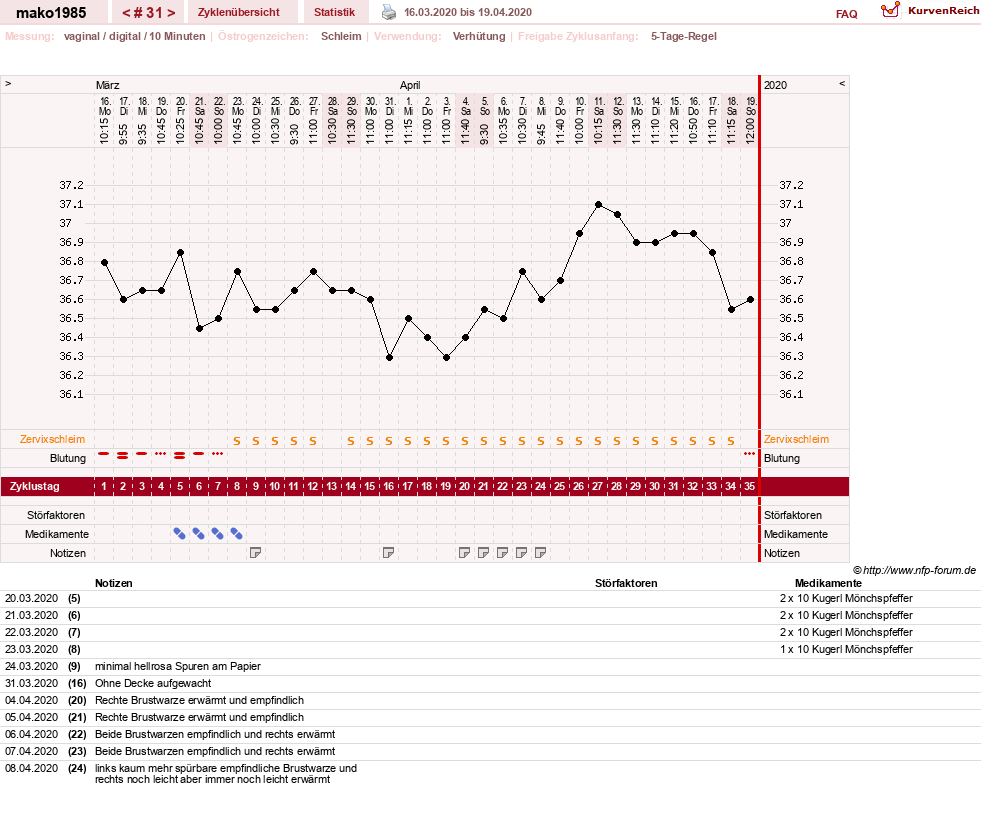
Task: Click the left Zervixschleim row label
Action: pyautogui.click(x=53, y=439)
